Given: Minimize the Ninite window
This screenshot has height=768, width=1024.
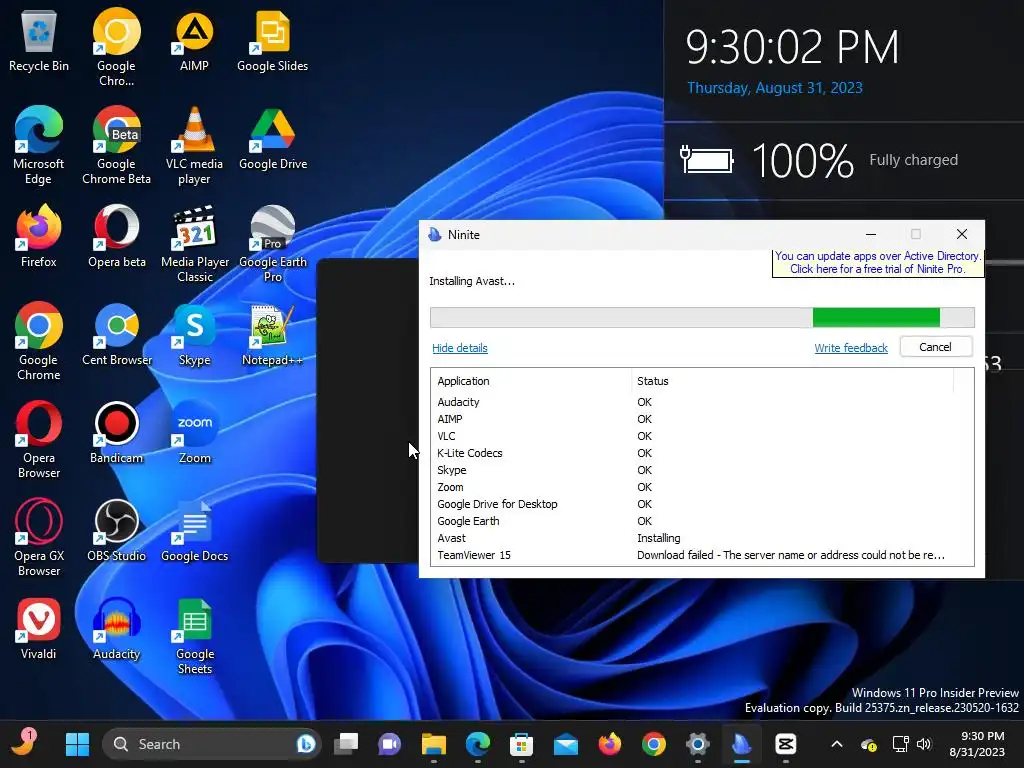Looking at the screenshot, I should pos(871,234).
